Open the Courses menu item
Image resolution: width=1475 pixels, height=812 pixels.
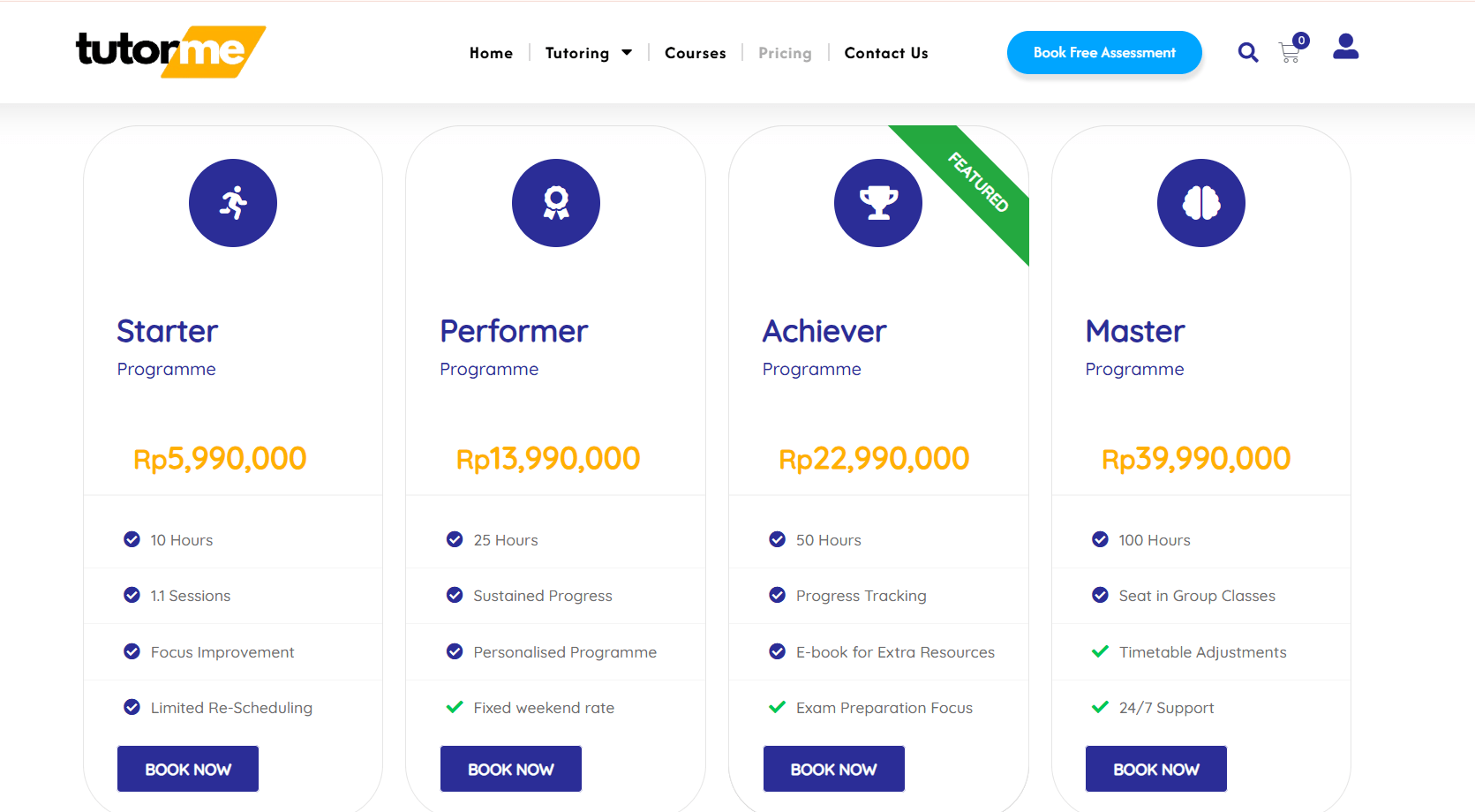(696, 53)
